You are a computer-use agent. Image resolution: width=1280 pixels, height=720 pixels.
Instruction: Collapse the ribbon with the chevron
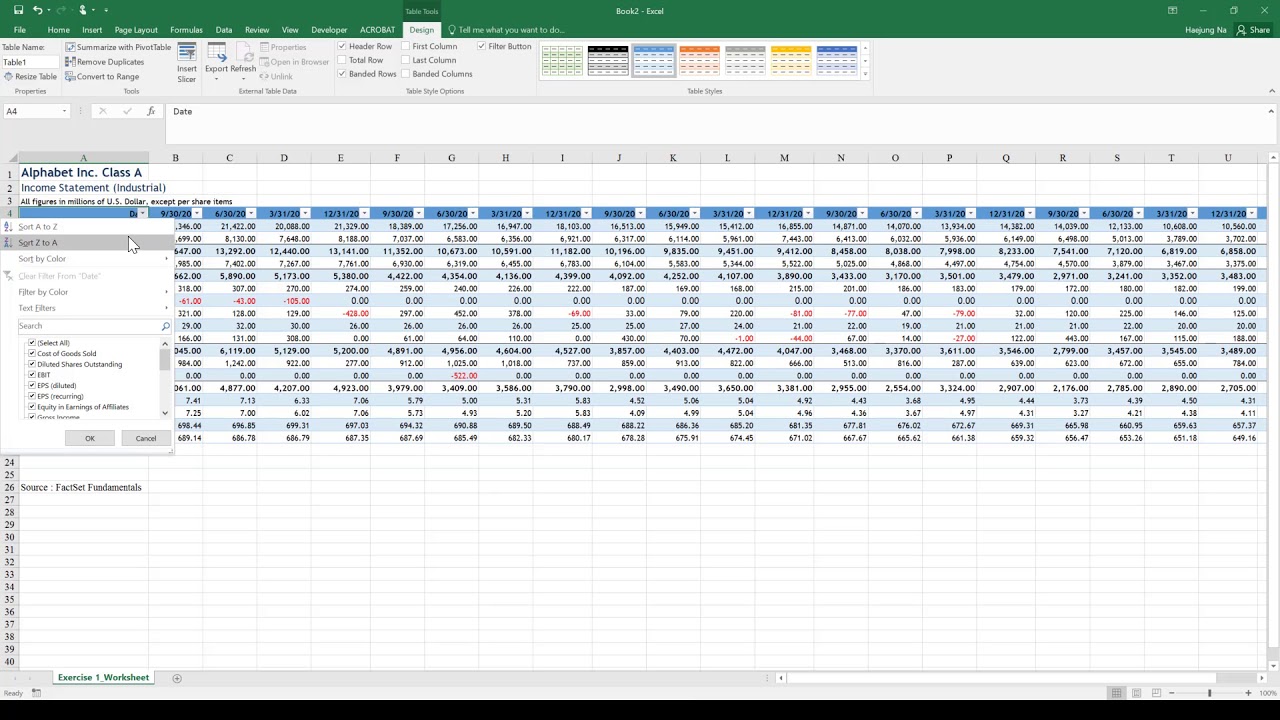(x=1271, y=91)
